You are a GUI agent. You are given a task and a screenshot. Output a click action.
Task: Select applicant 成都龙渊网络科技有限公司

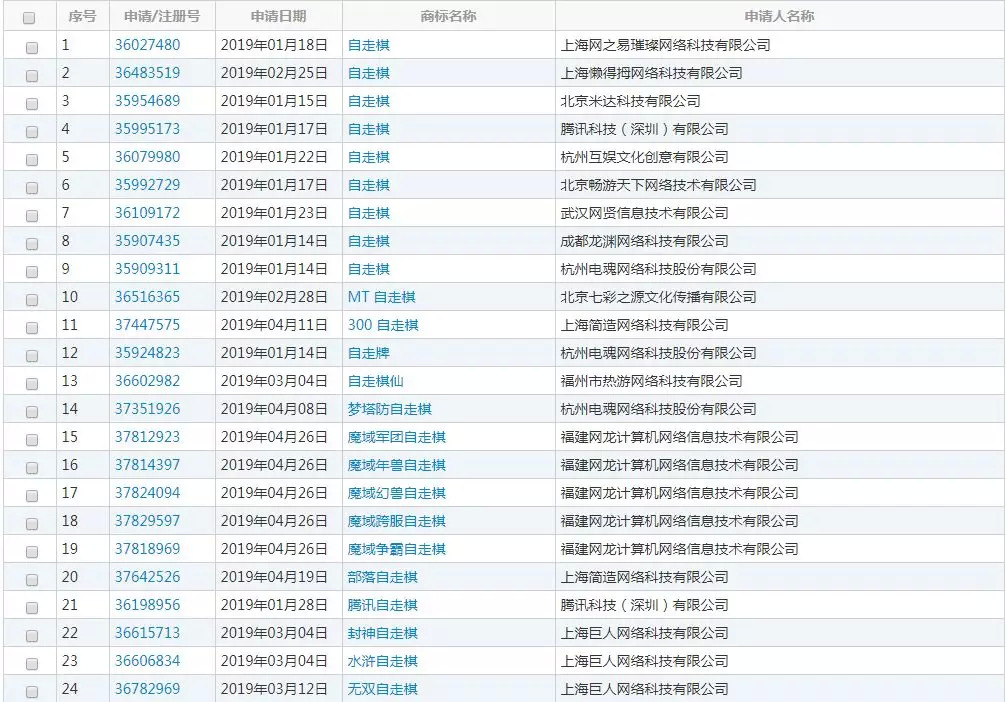point(645,241)
